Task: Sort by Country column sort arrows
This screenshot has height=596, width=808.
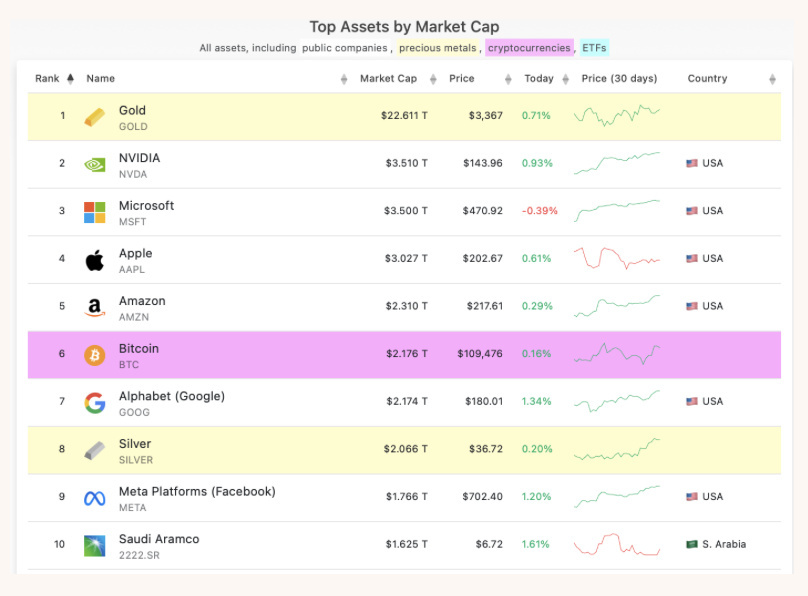Action: [x=772, y=79]
